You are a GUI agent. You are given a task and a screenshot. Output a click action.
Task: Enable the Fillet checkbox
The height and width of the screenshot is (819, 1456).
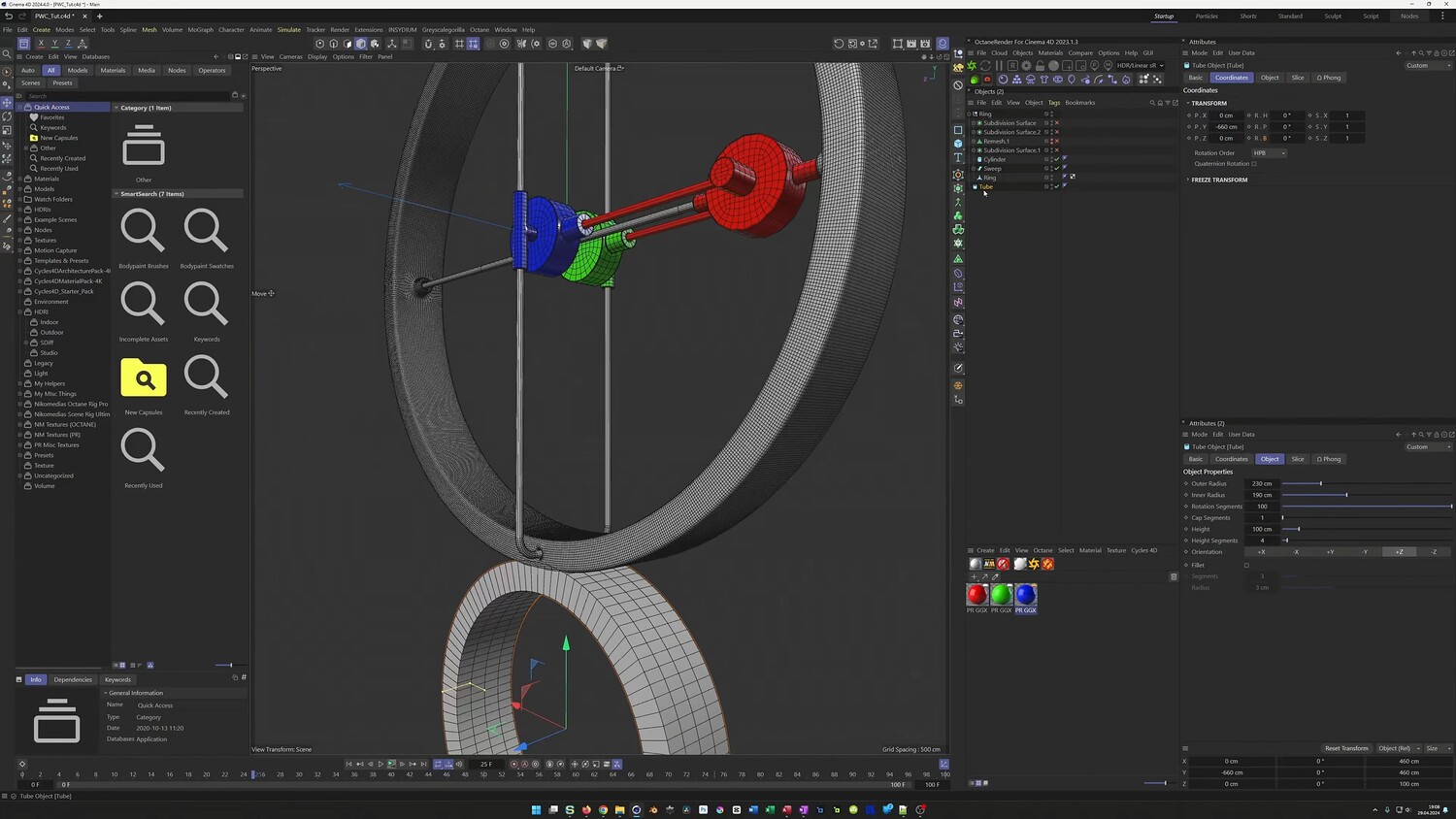[x=1246, y=565]
